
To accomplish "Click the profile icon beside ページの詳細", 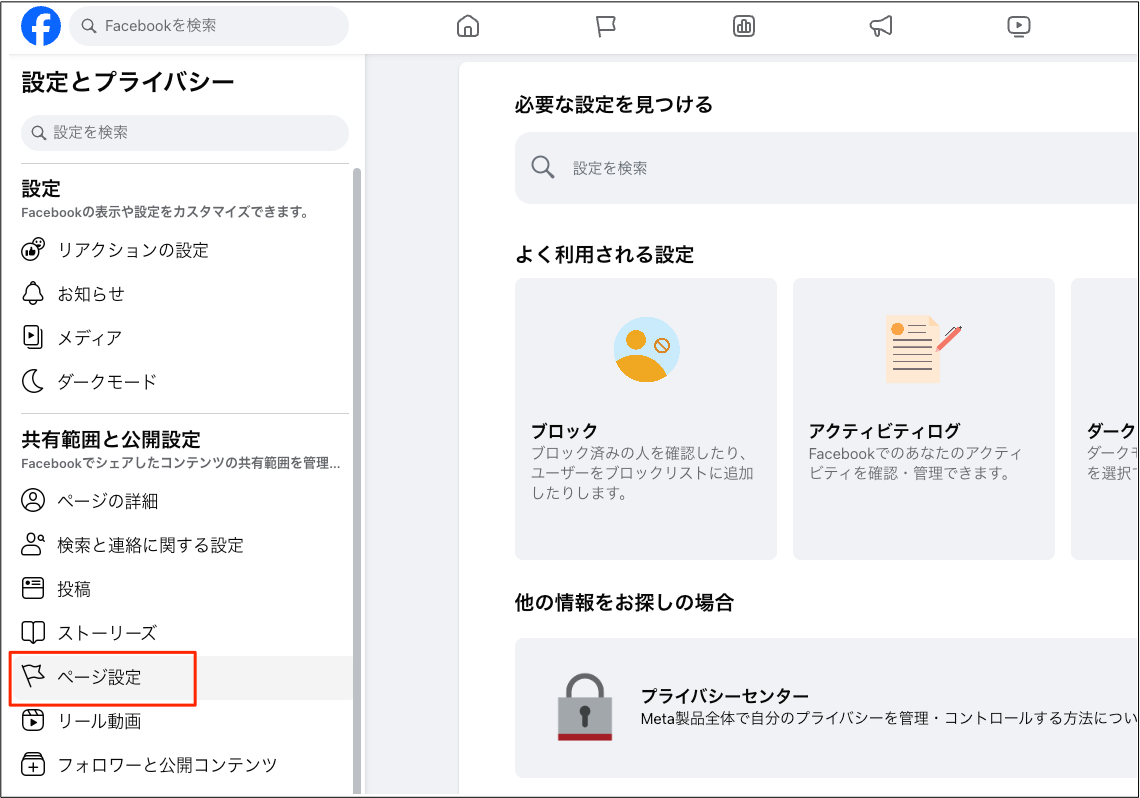I will coord(33,501).
